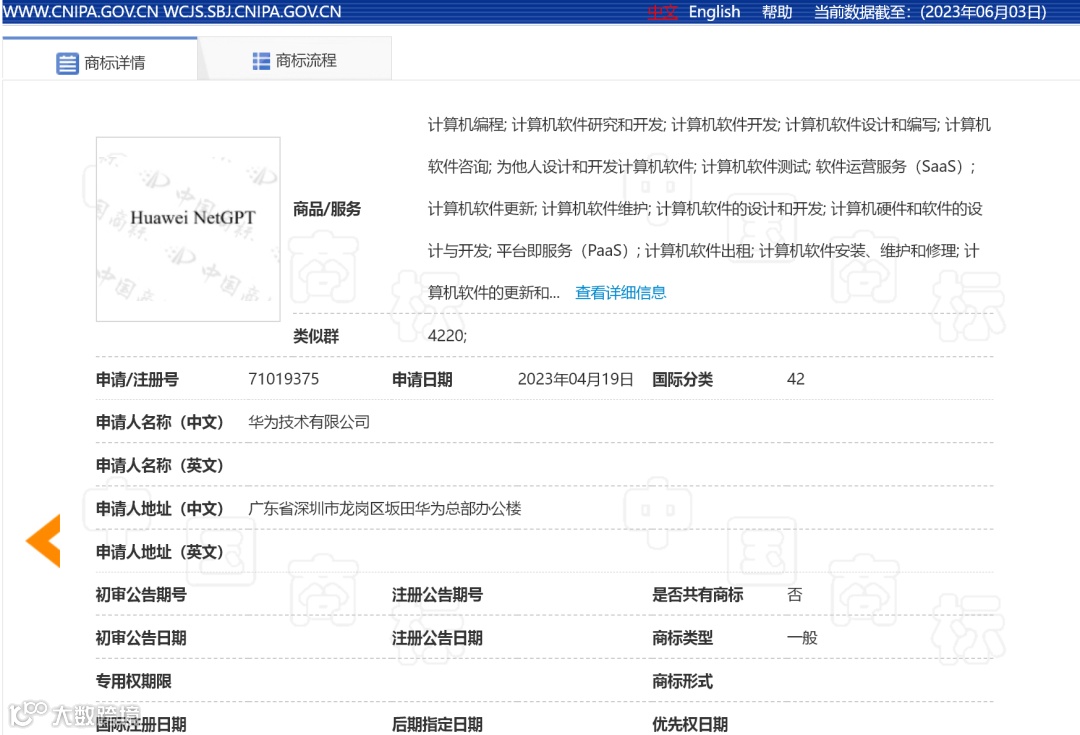This screenshot has height=735, width=1080.
Task: Click goods text starting 计算机编程
Action: click(x=709, y=209)
